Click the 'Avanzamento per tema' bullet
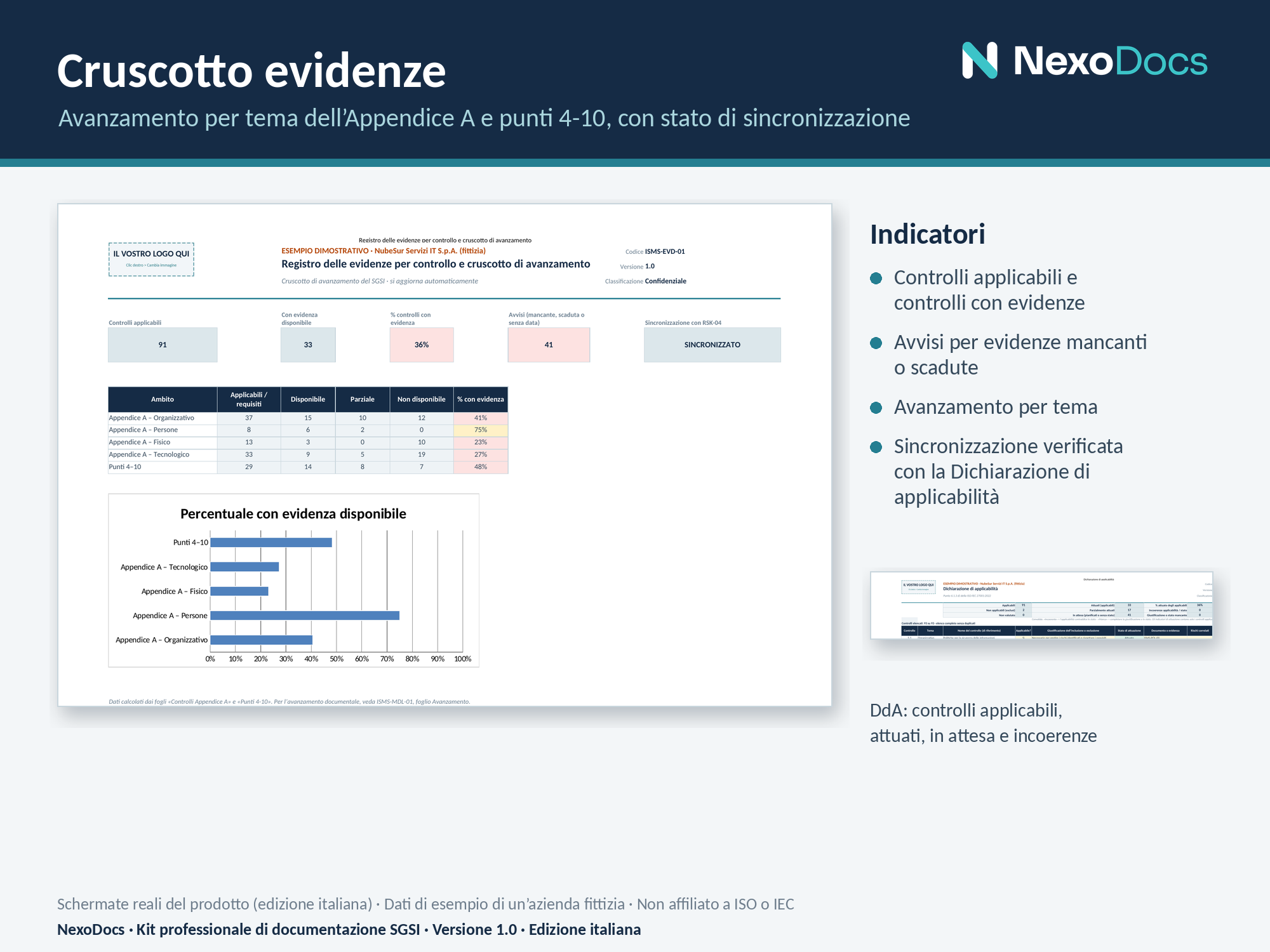 [996, 407]
